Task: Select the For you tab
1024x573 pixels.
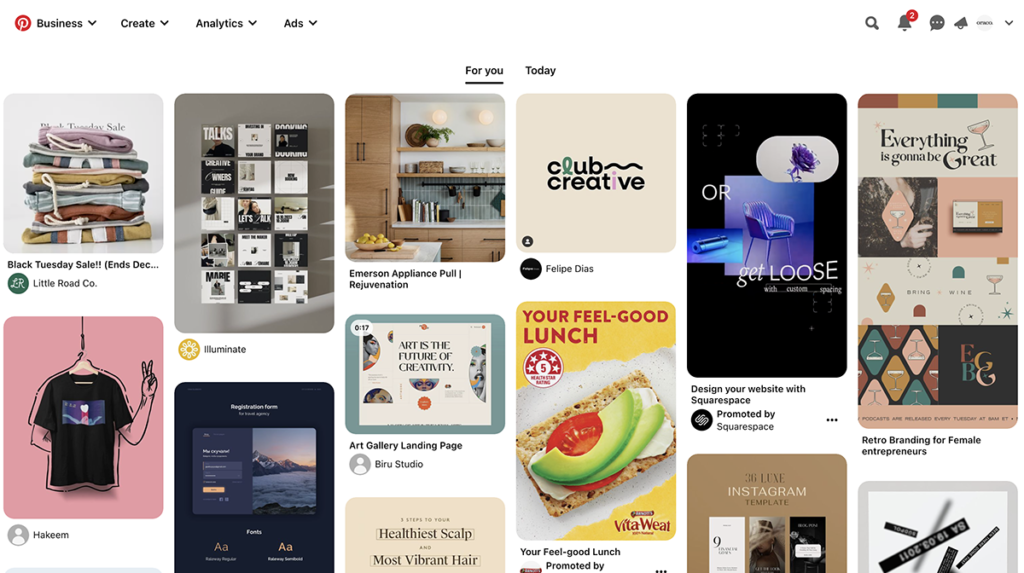Action: click(x=484, y=71)
